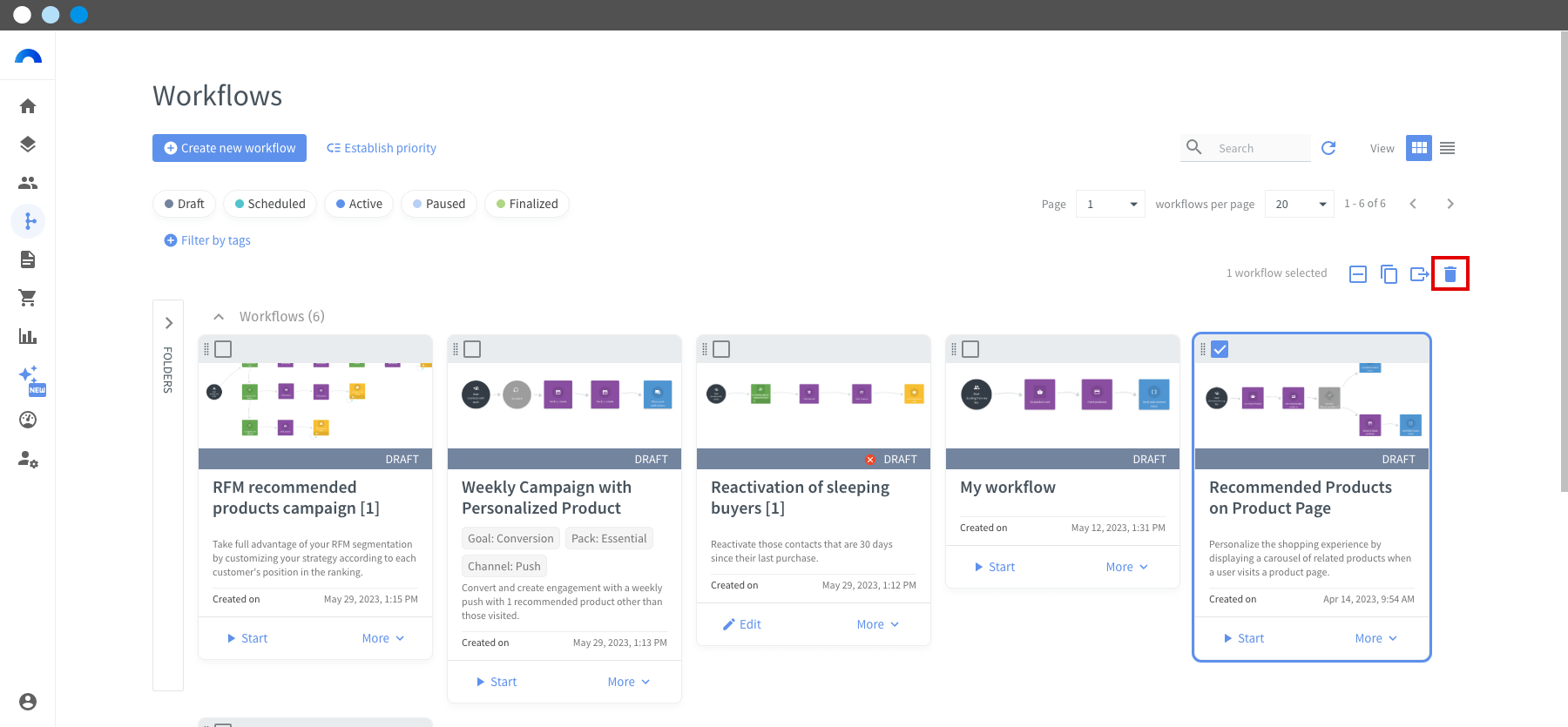The width and height of the screenshot is (1568, 727).
Task: Open the workflows per page dropdown
Action: pyautogui.click(x=1300, y=204)
